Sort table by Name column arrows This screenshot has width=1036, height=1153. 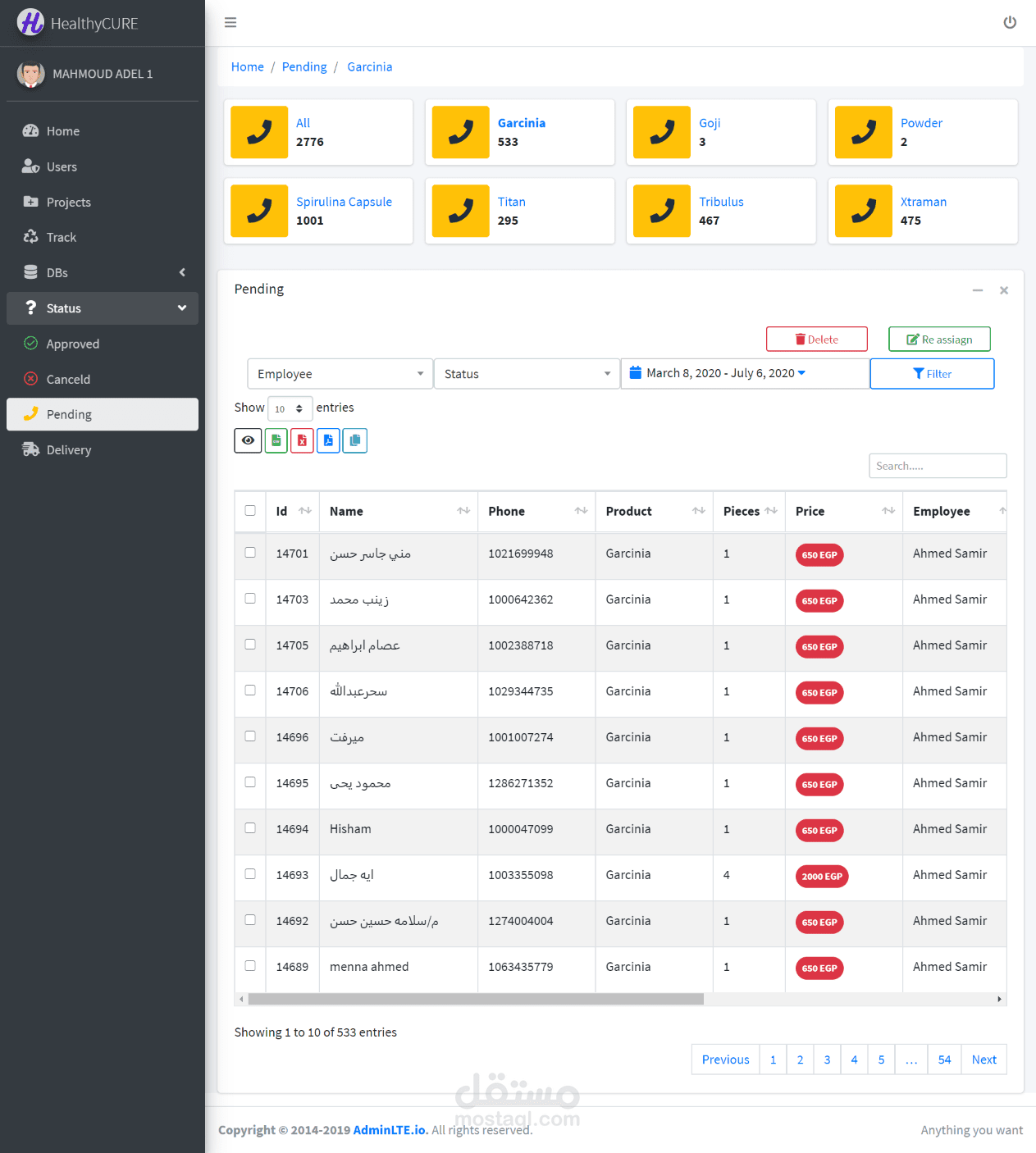click(463, 511)
